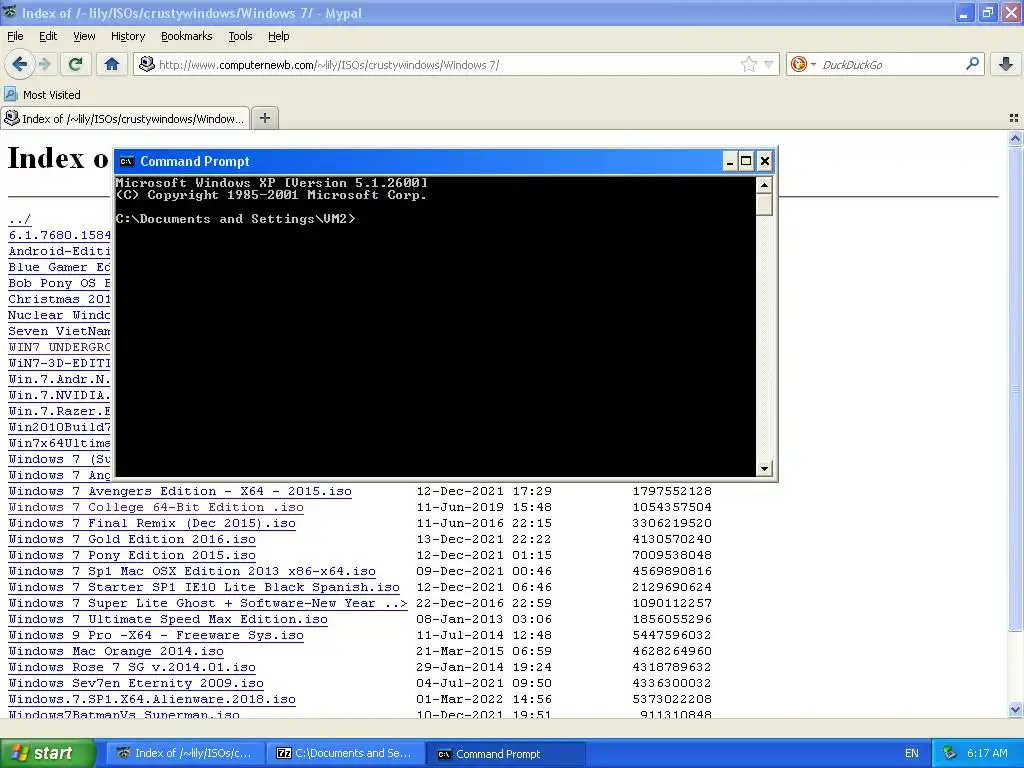1024x768 pixels.
Task: Bookmark this page with the star icon
Action: (x=748, y=64)
